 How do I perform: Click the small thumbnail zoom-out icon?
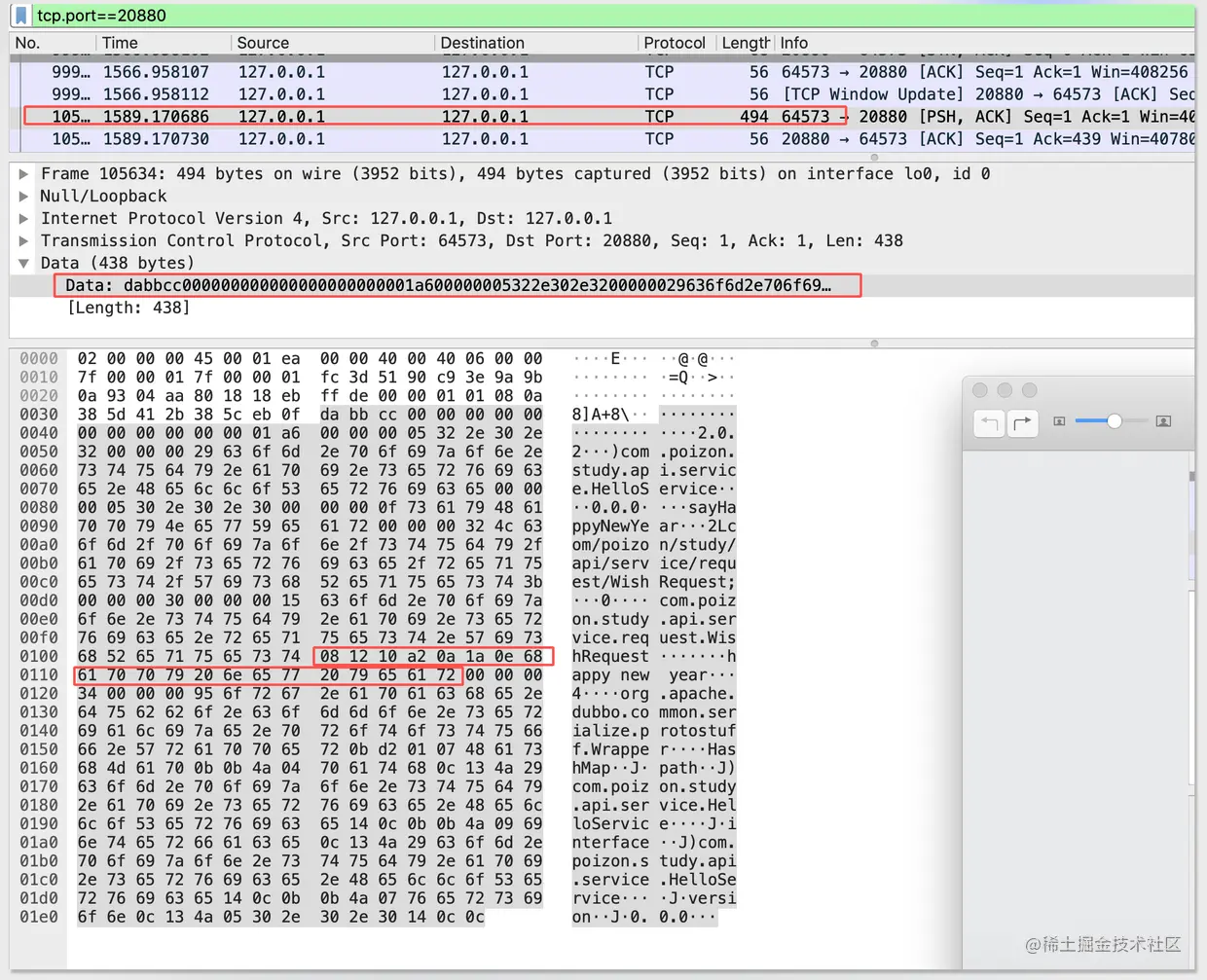coord(1059,421)
